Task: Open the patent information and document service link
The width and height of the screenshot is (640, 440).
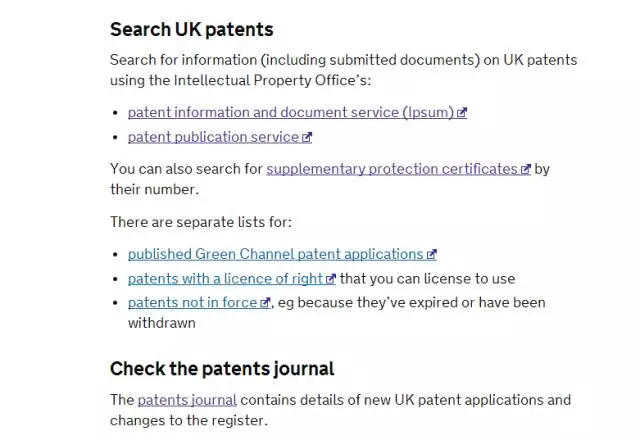Action: point(290,112)
